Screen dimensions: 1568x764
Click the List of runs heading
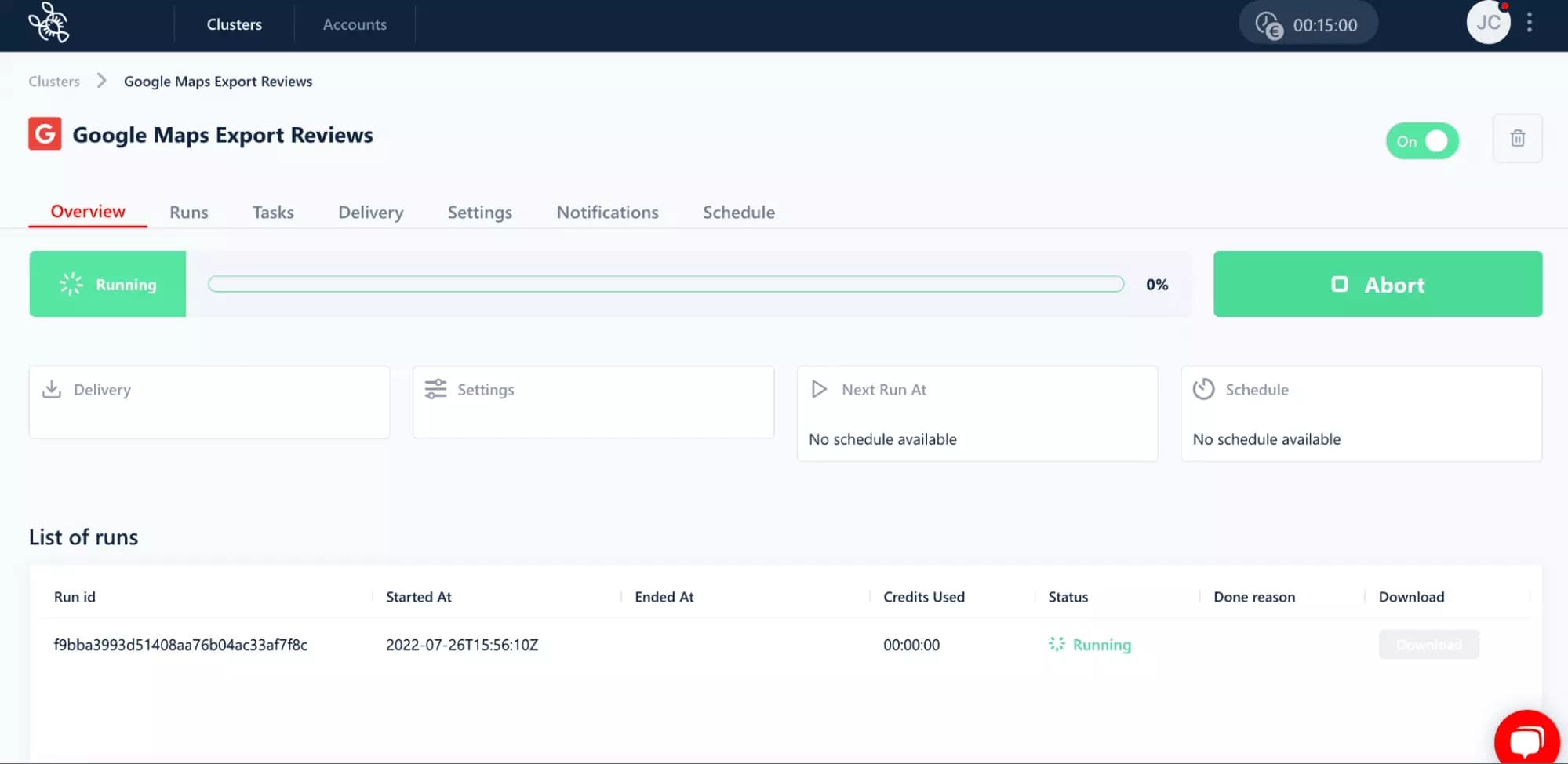(x=84, y=537)
